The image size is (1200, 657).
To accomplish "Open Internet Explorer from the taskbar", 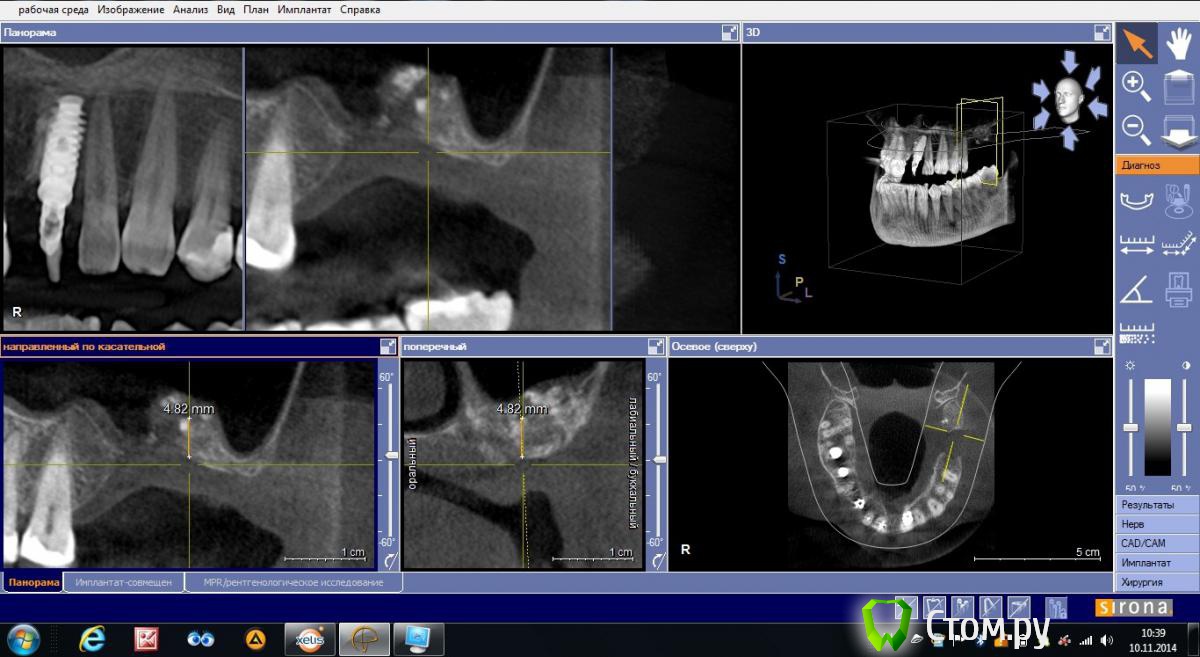I will (93, 637).
